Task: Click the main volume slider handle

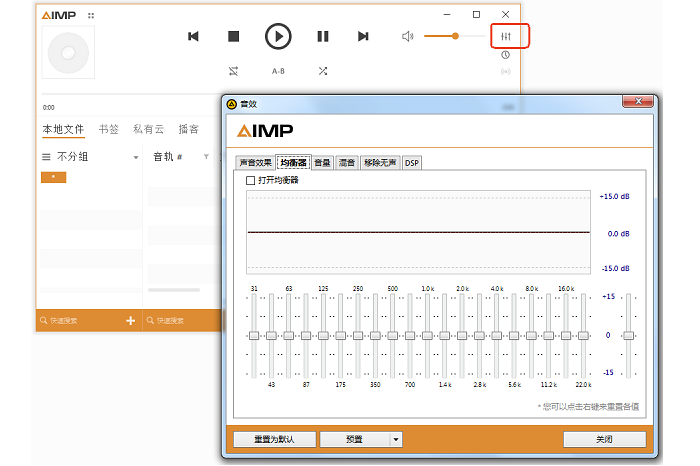Action: (x=455, y=36)
